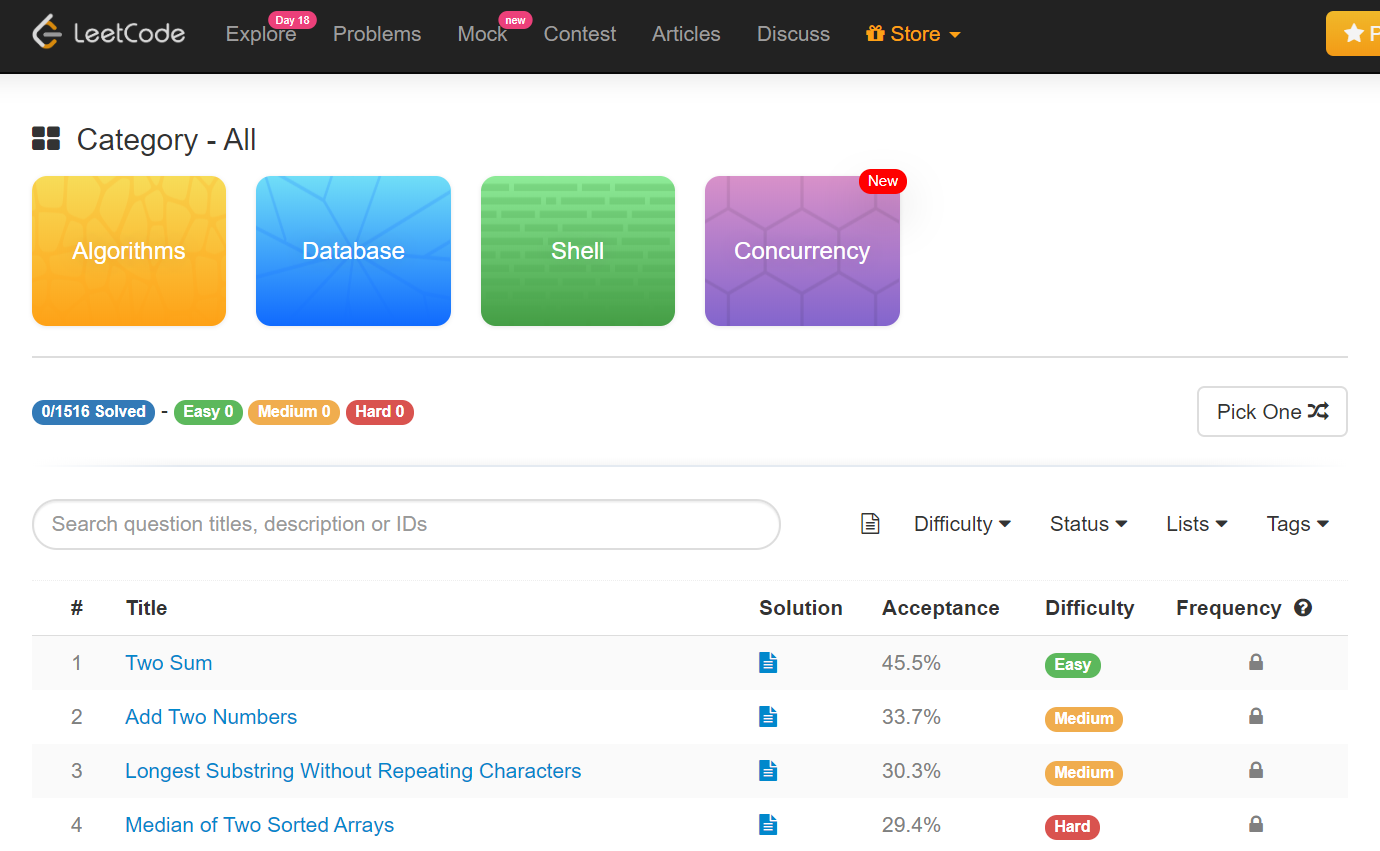This screenshot has width=1380, height=851.
Task: Open the Explore page
Action: click(261, 34)
